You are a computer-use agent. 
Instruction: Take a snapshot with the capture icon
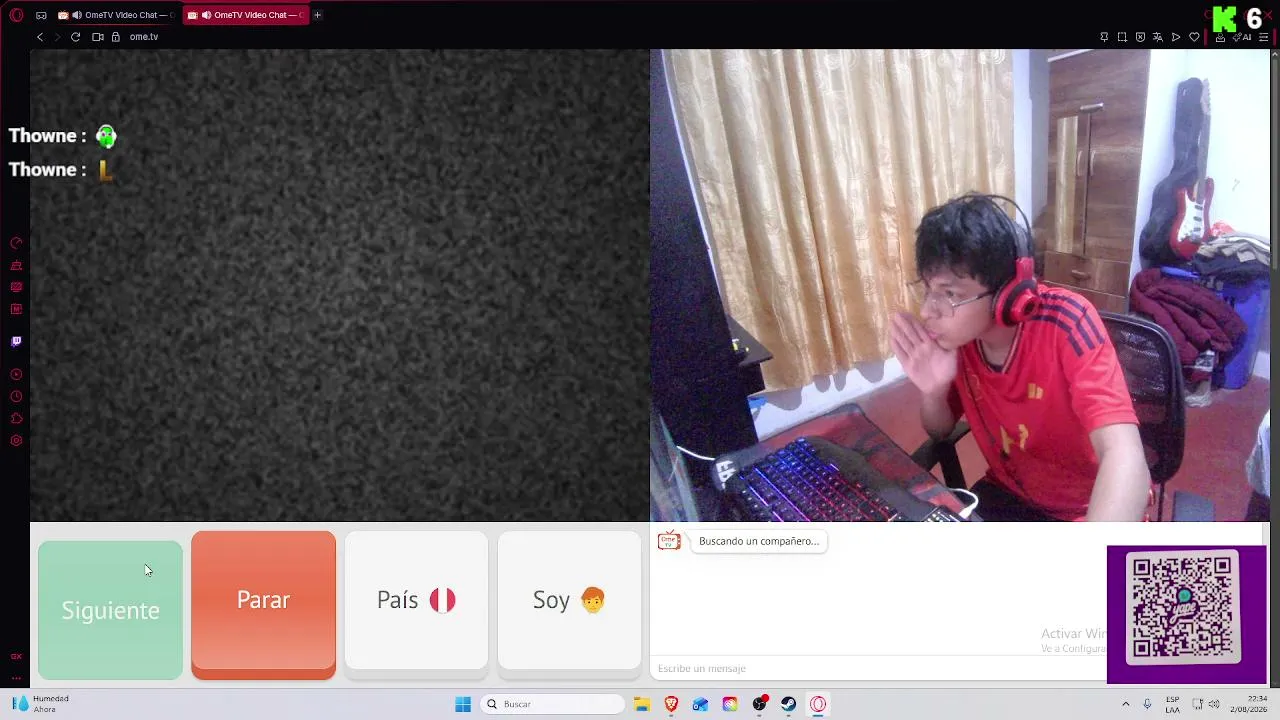[x=1122, y=37]
